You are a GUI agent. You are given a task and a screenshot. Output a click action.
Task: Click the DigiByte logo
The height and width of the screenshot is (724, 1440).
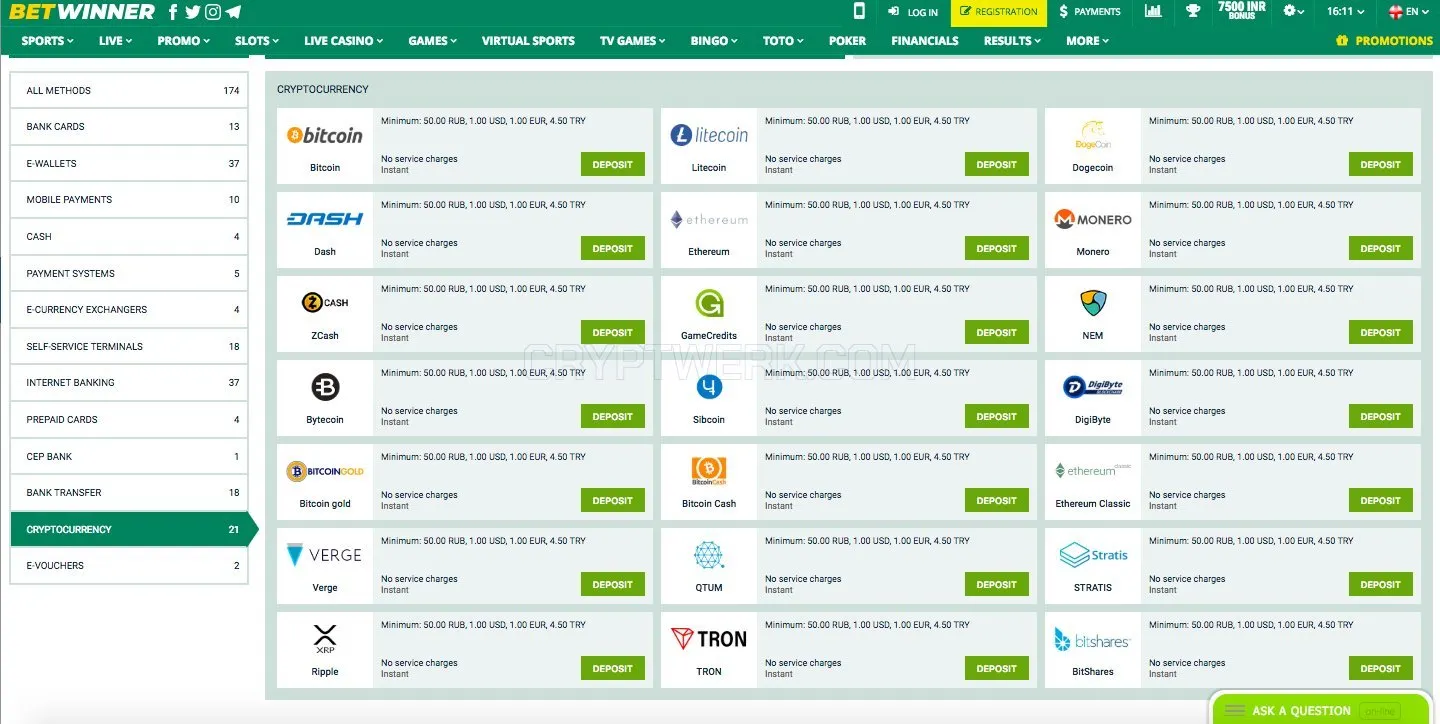tap(1093, 387)
